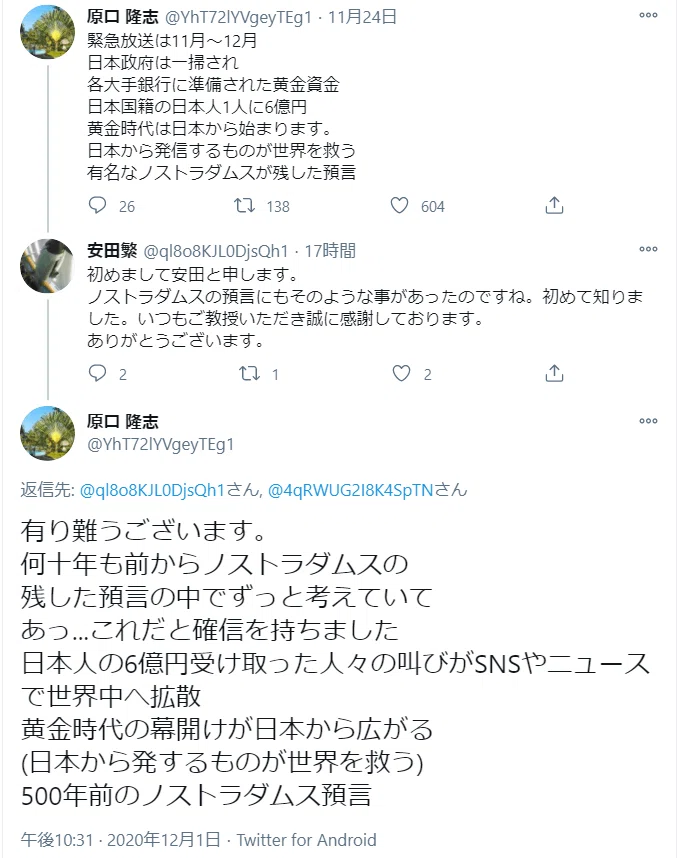Open the 17時間 timestamp link
Screen dimensions: 677x858
[330, 251]
